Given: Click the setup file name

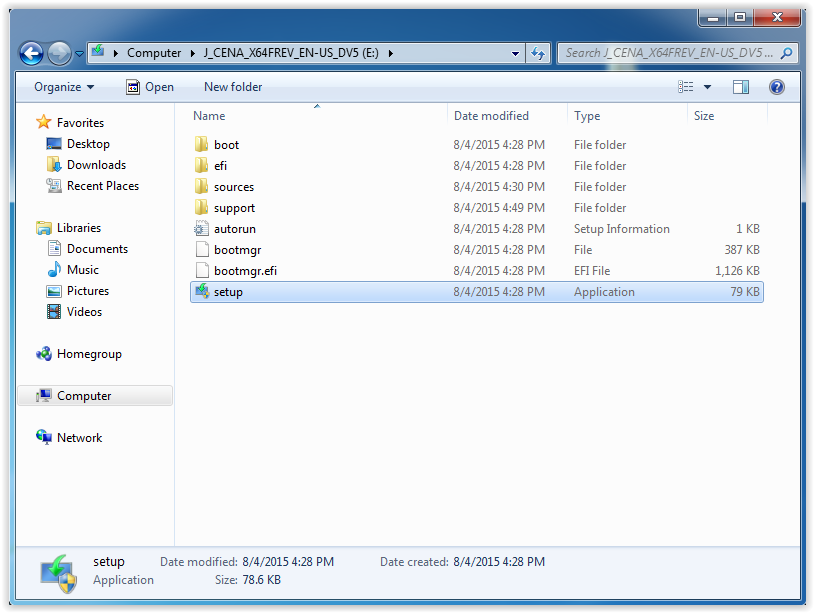Looking at the screenshot, I should click(228, 292).
